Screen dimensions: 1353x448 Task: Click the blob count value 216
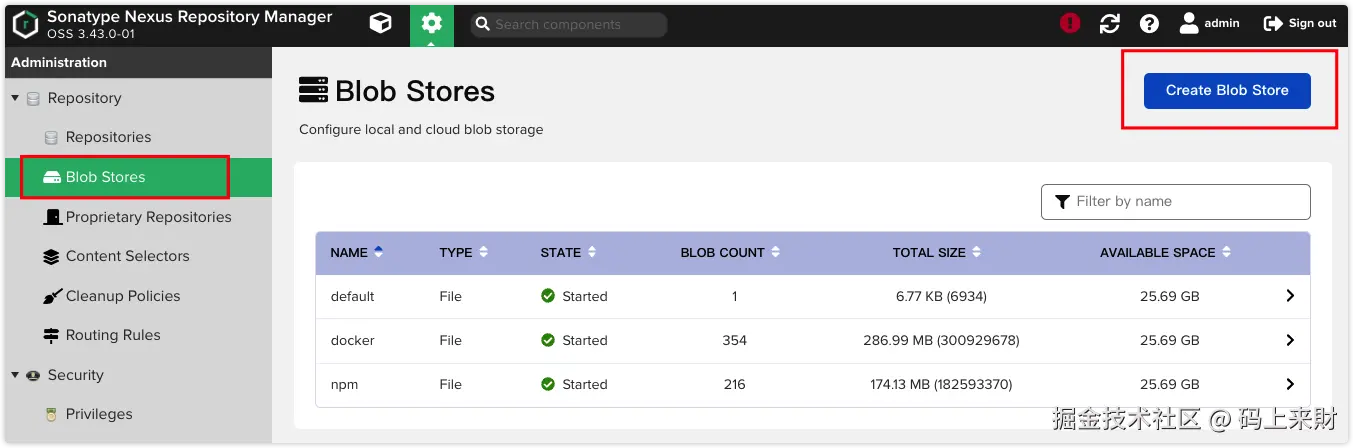734,384
